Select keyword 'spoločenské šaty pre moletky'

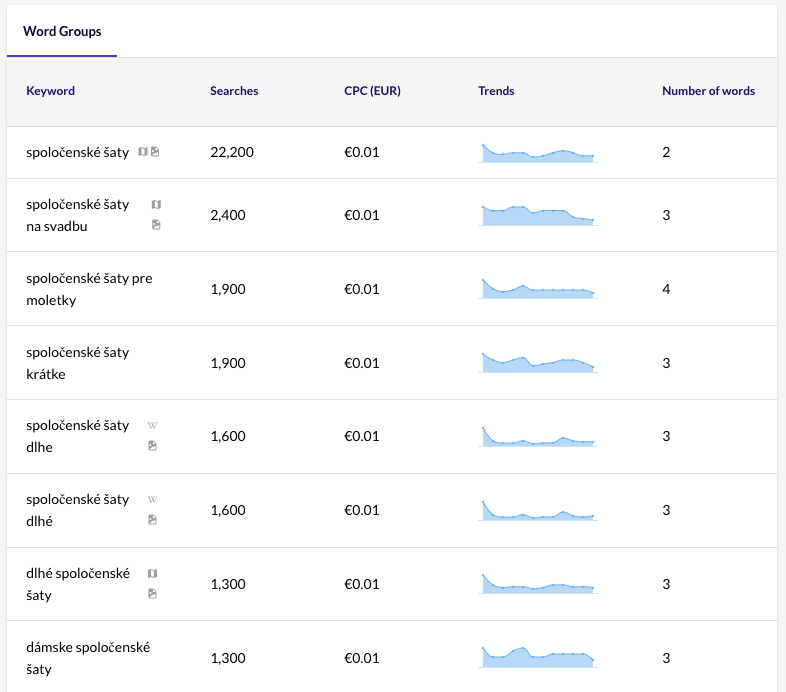[x=89, y=289]
